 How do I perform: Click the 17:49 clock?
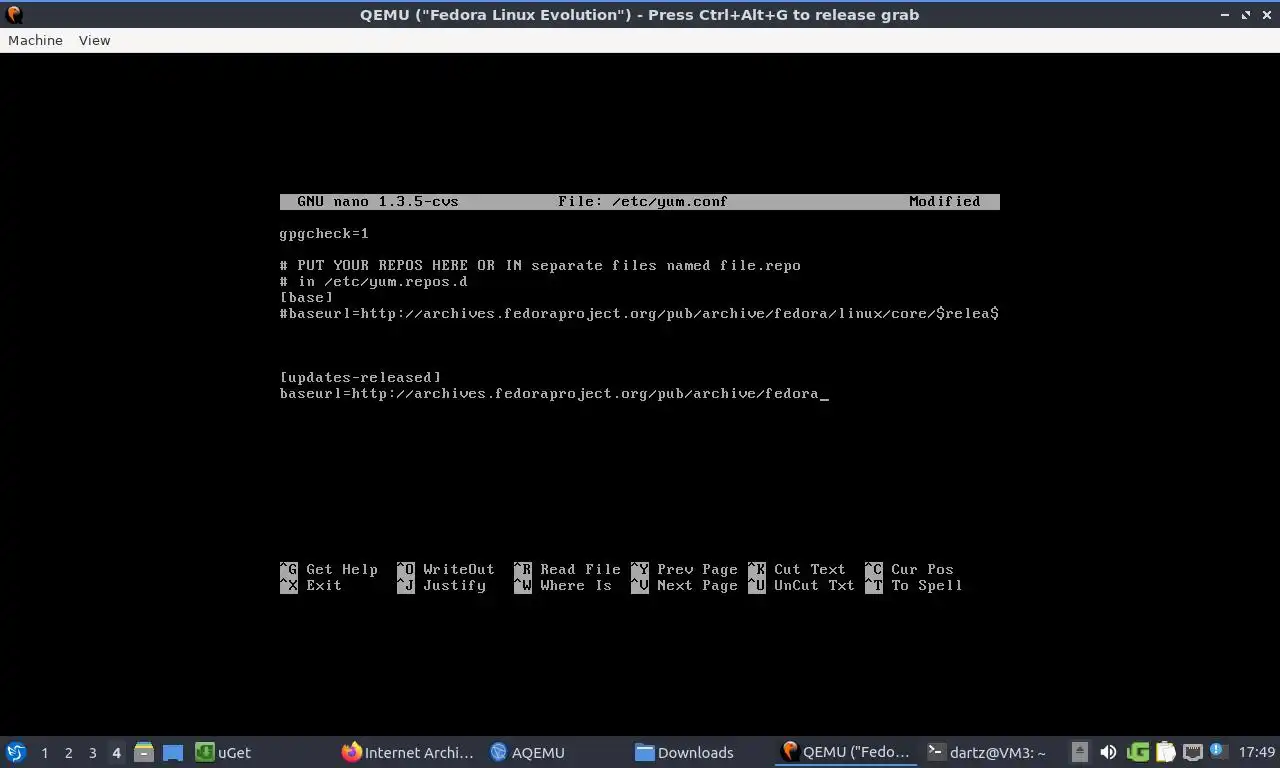1257,752
